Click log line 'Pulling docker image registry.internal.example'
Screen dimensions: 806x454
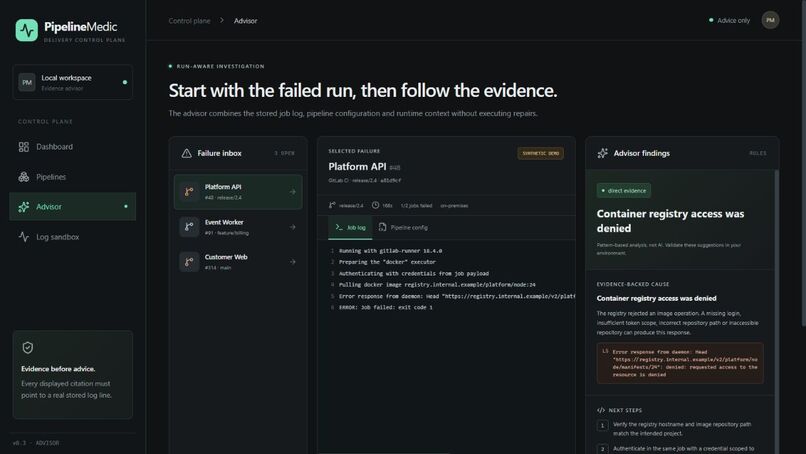coord(437,285)
